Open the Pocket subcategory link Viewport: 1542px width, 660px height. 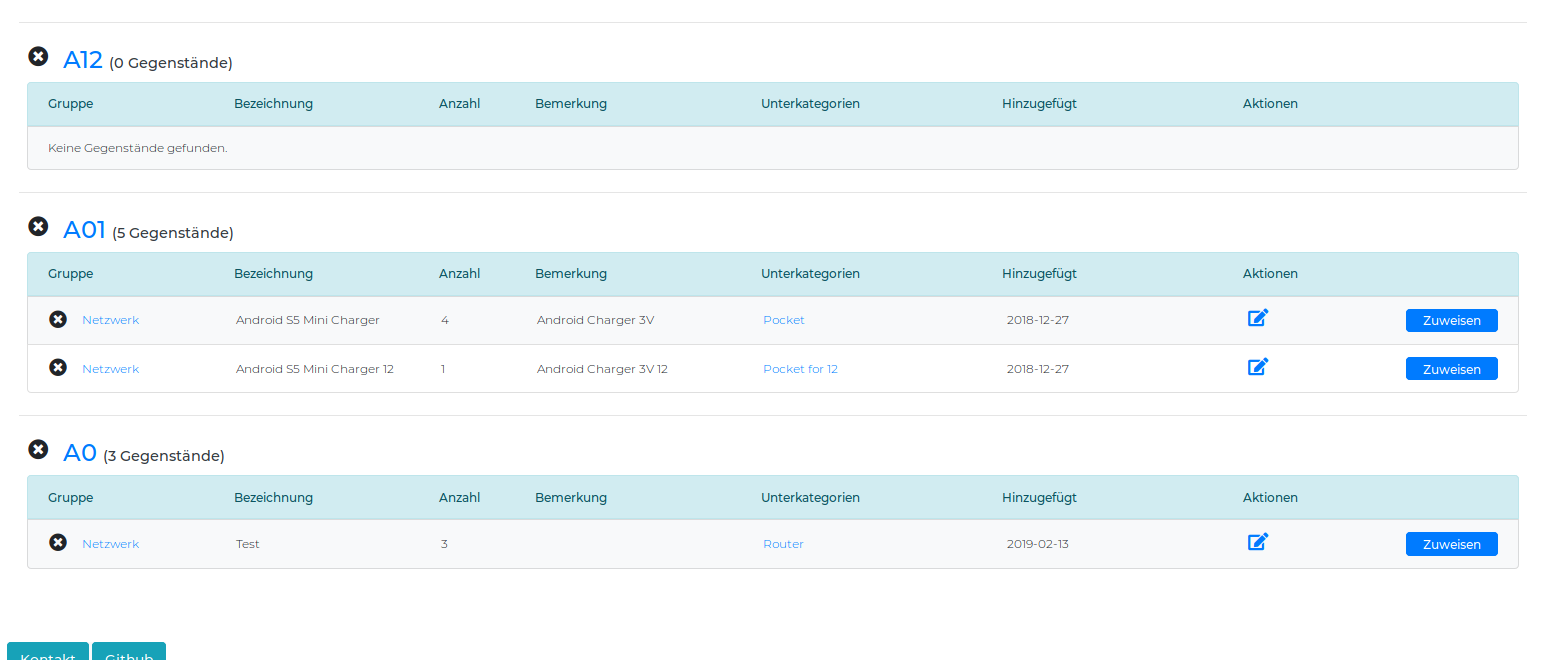click(x=783, y=320)
